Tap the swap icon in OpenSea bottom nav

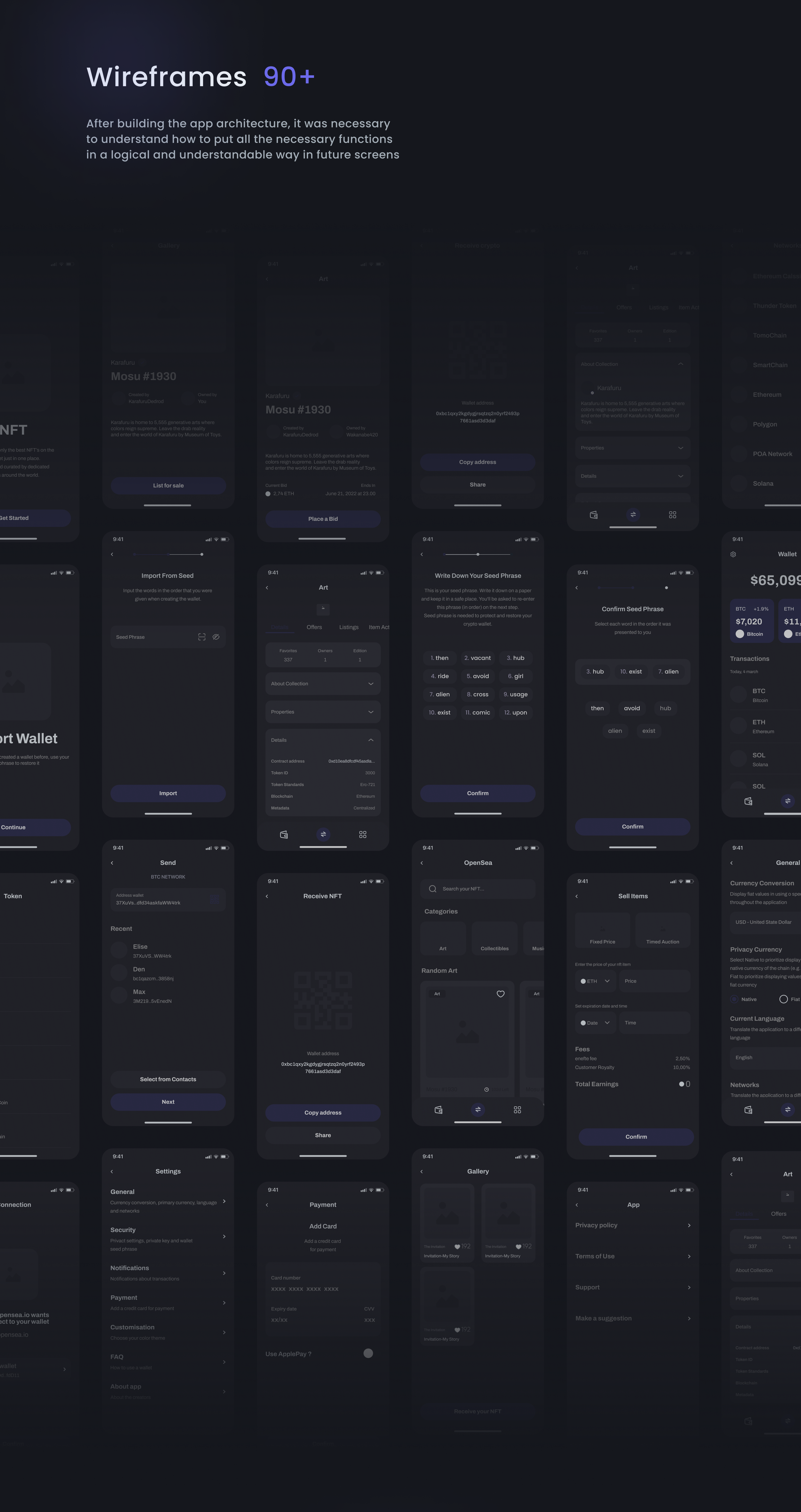pos(478,1109)
